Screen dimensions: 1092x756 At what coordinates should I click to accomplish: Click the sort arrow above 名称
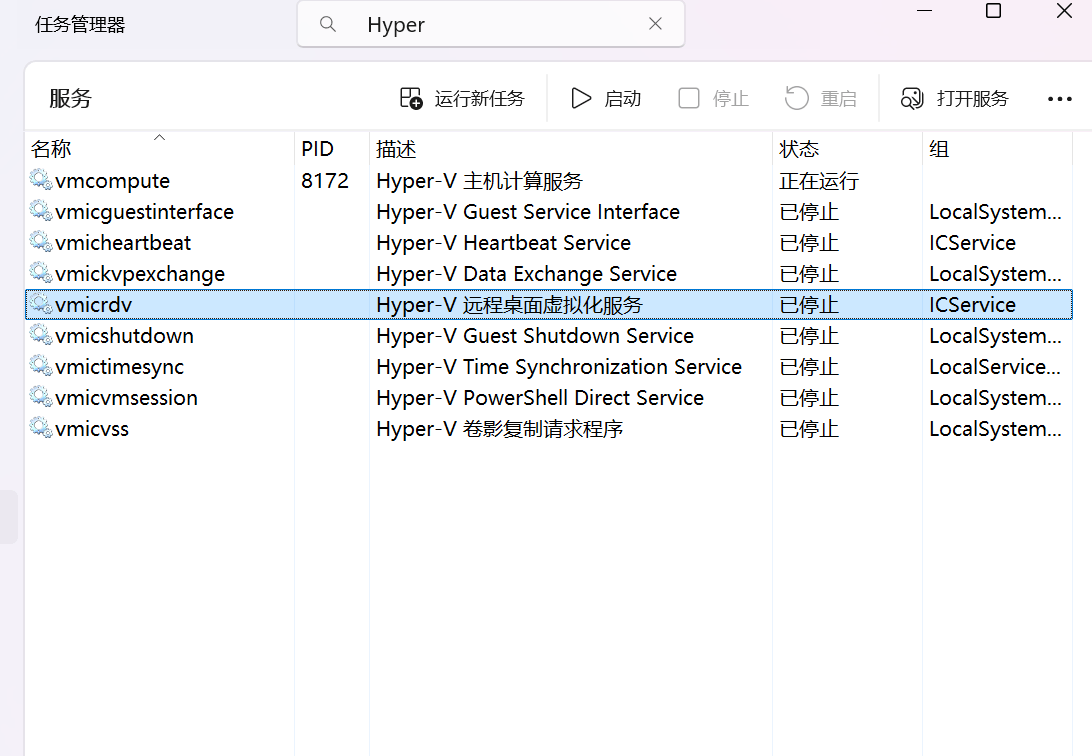click(159, 137)
